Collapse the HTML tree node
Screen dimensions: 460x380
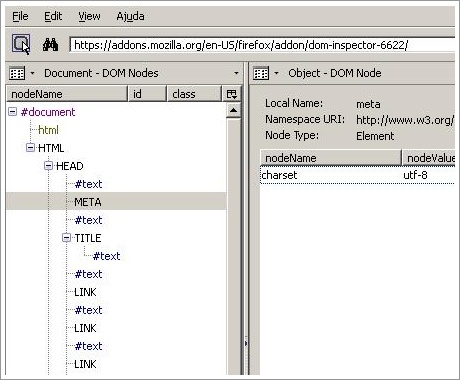(x=30, y=148)
